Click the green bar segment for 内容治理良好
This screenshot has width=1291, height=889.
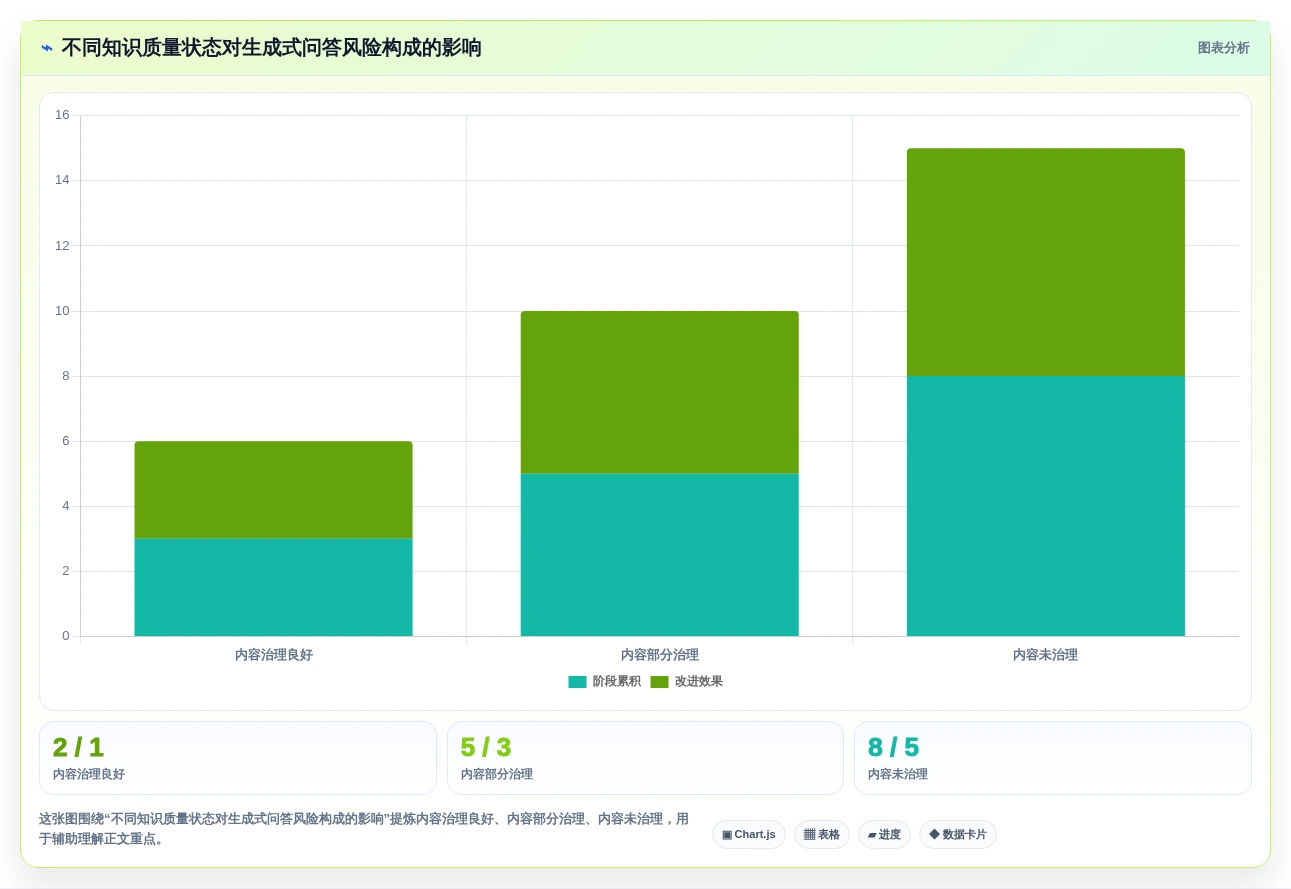pos(273,490)
